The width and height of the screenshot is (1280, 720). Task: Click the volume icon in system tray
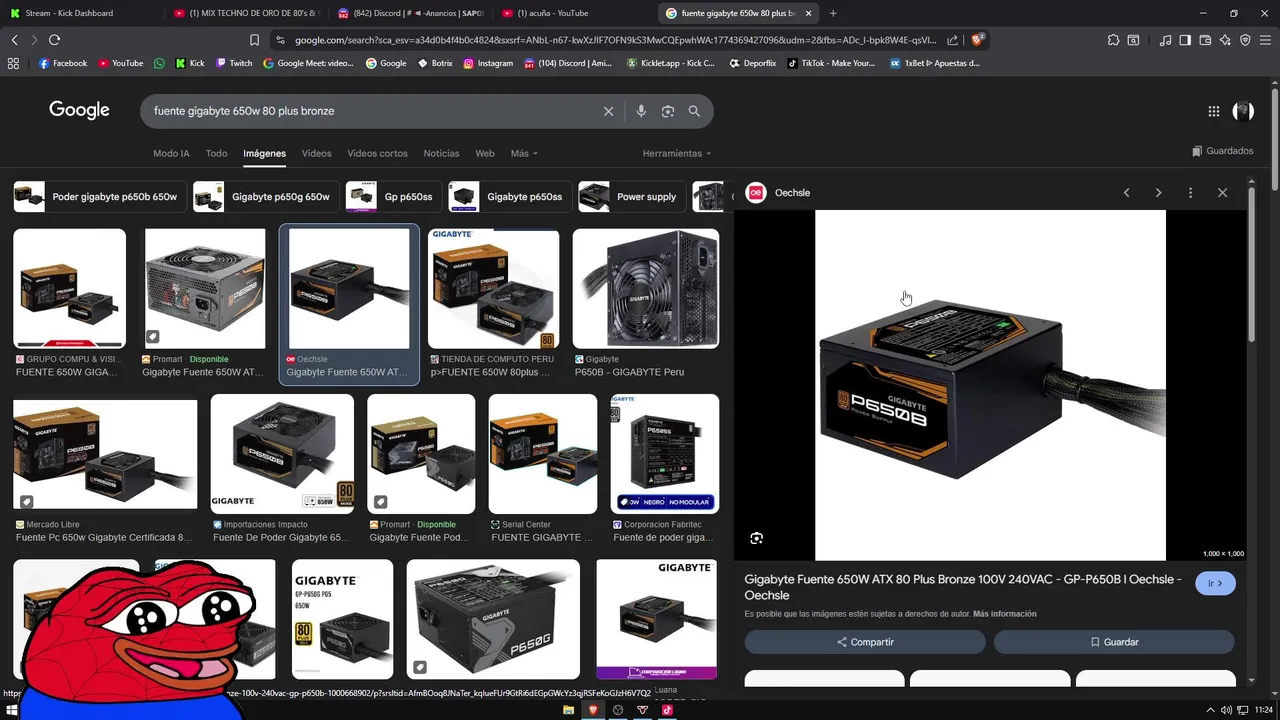[1226, 710]
